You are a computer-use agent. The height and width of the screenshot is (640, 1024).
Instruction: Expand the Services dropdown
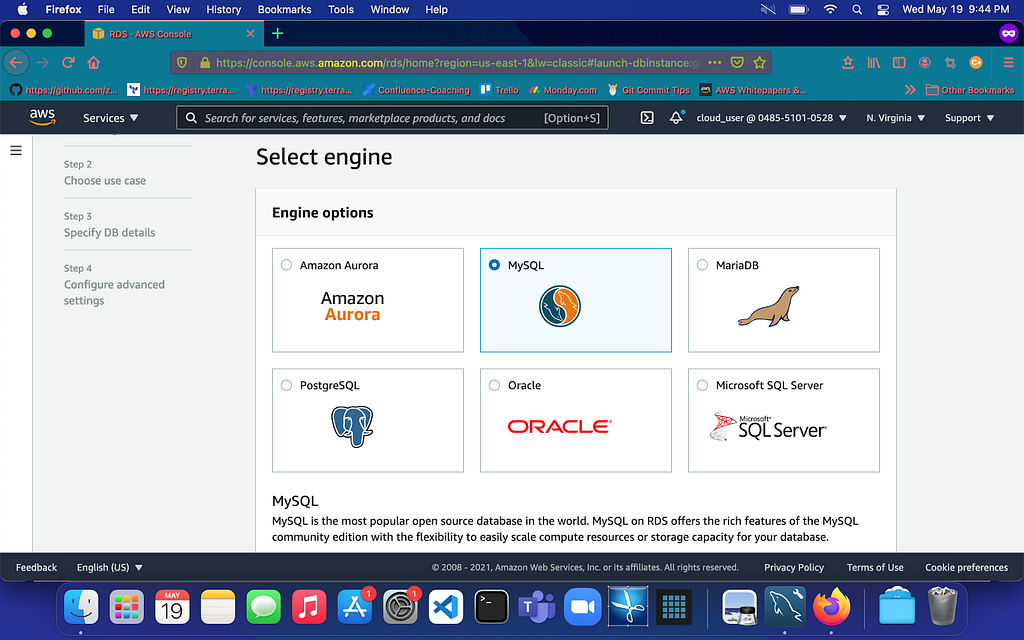tap(110, 118)
